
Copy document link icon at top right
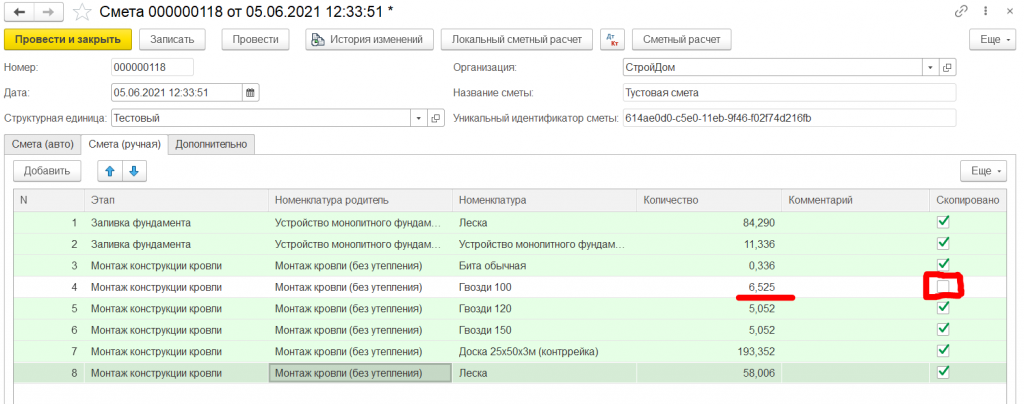962,12
